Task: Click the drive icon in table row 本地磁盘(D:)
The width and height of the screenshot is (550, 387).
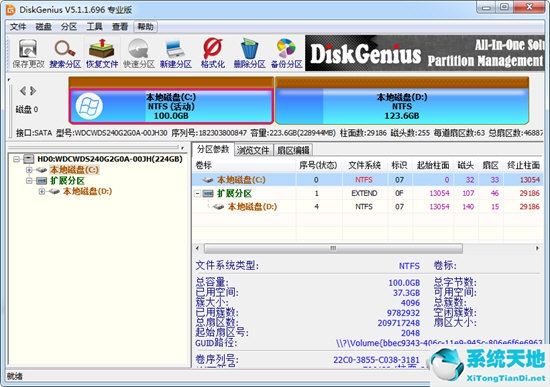Action: (219, 207)
